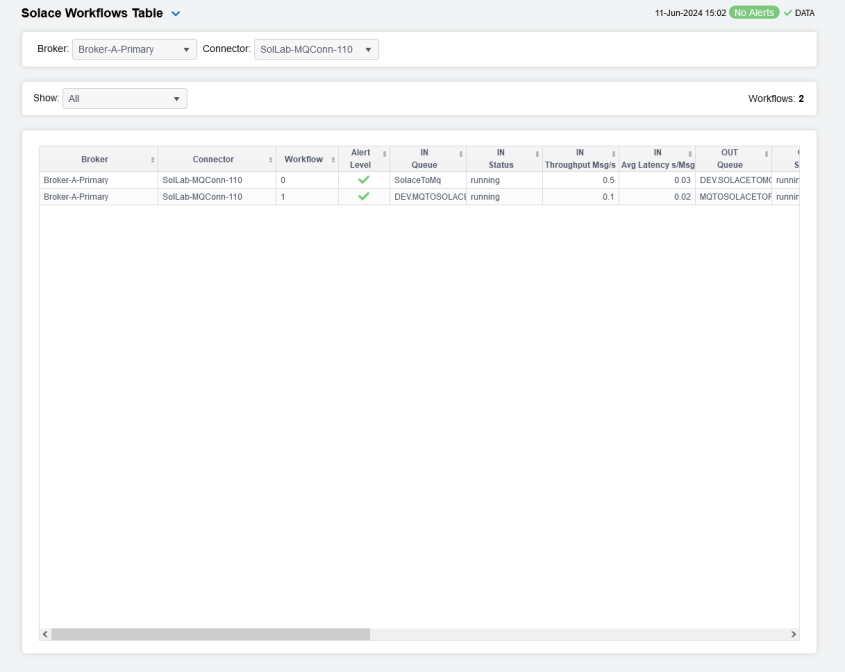Sort by the OUT Queue column header

[x=729, y=158]
